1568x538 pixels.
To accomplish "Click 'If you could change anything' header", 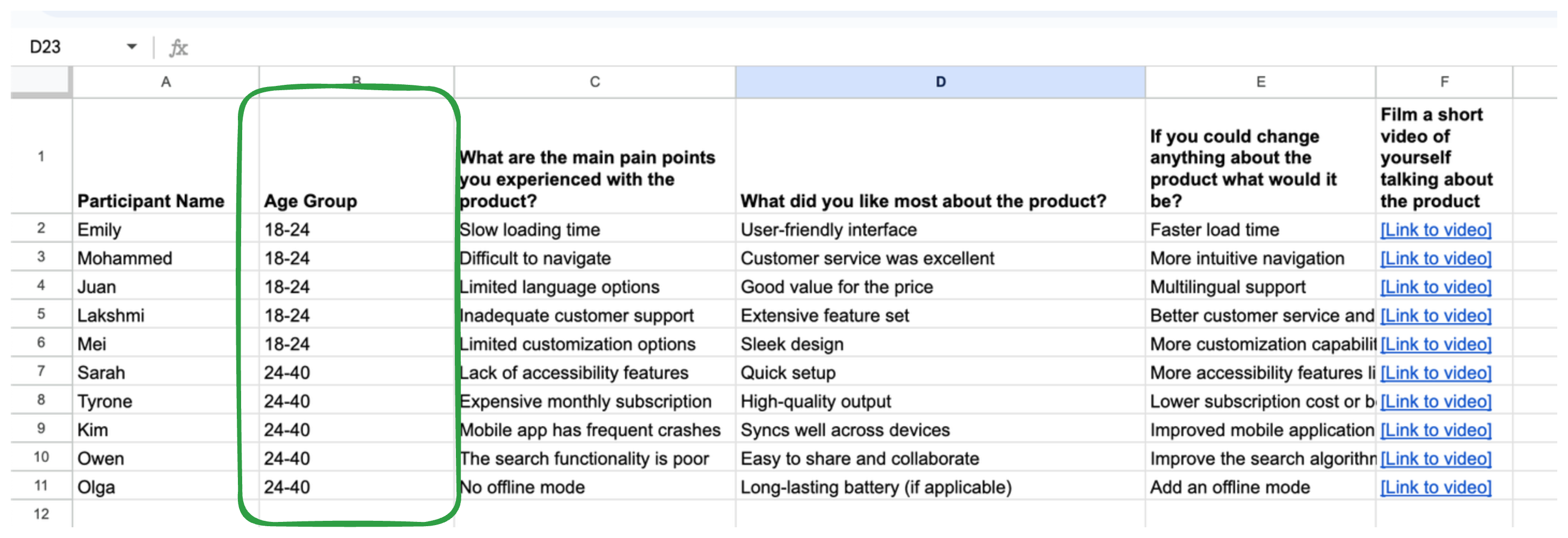I will pyautogui.click(x=1260, y=156).
